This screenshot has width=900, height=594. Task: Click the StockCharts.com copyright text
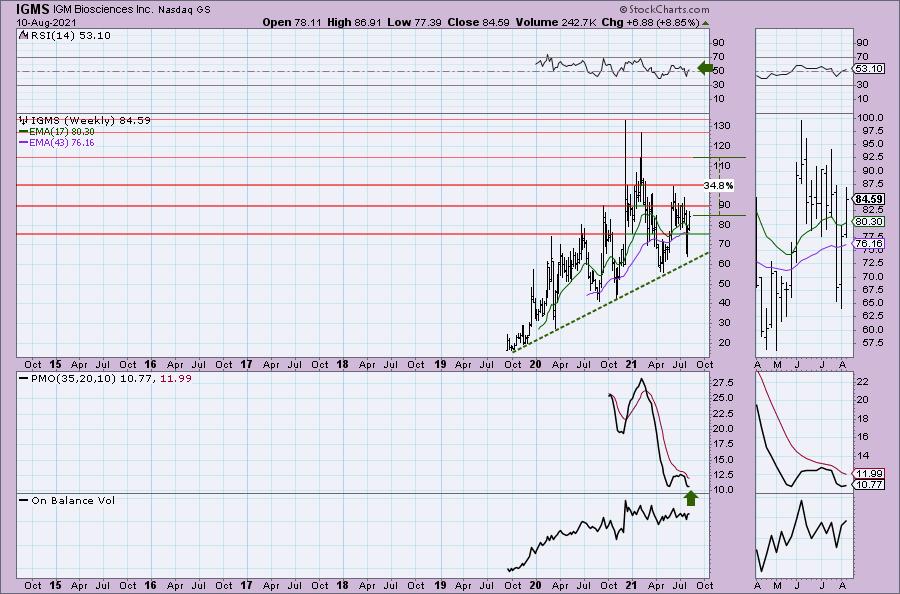coord(664,10)
